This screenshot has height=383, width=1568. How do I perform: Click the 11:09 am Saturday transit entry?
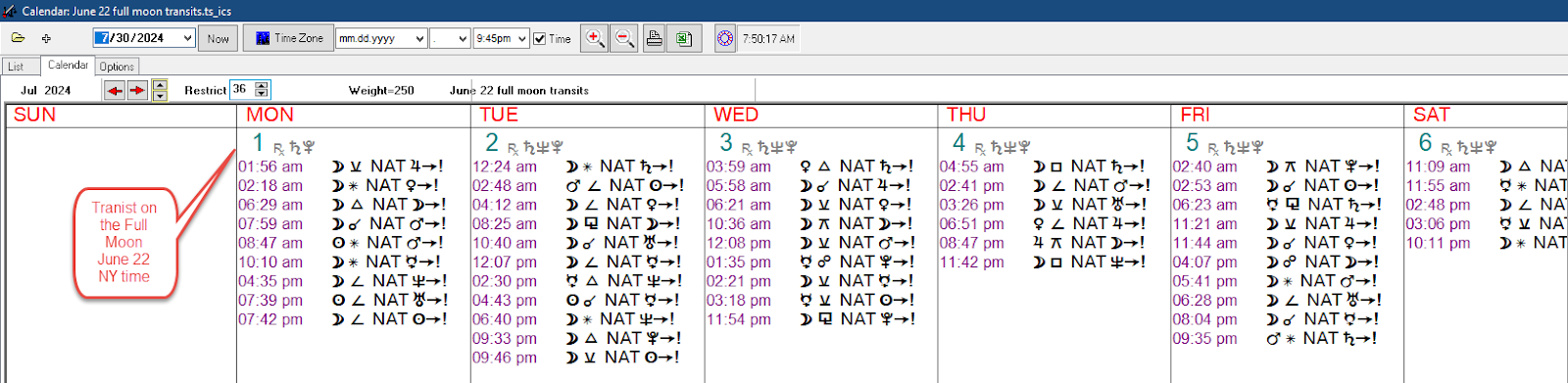click(1487, 167)
